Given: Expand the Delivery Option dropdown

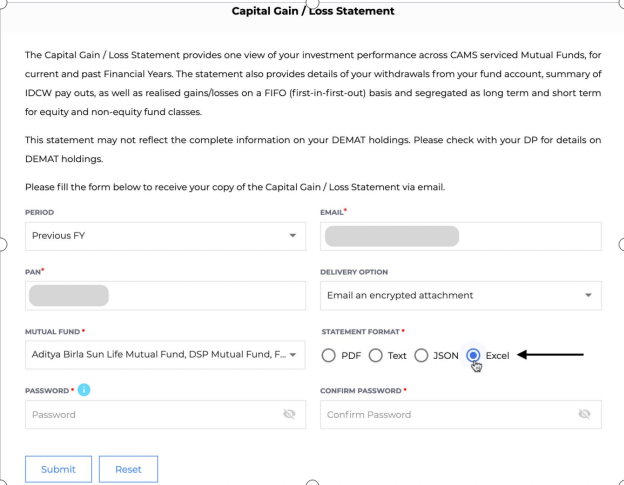Looking at the screenshot, I should [x=461, y=296].
